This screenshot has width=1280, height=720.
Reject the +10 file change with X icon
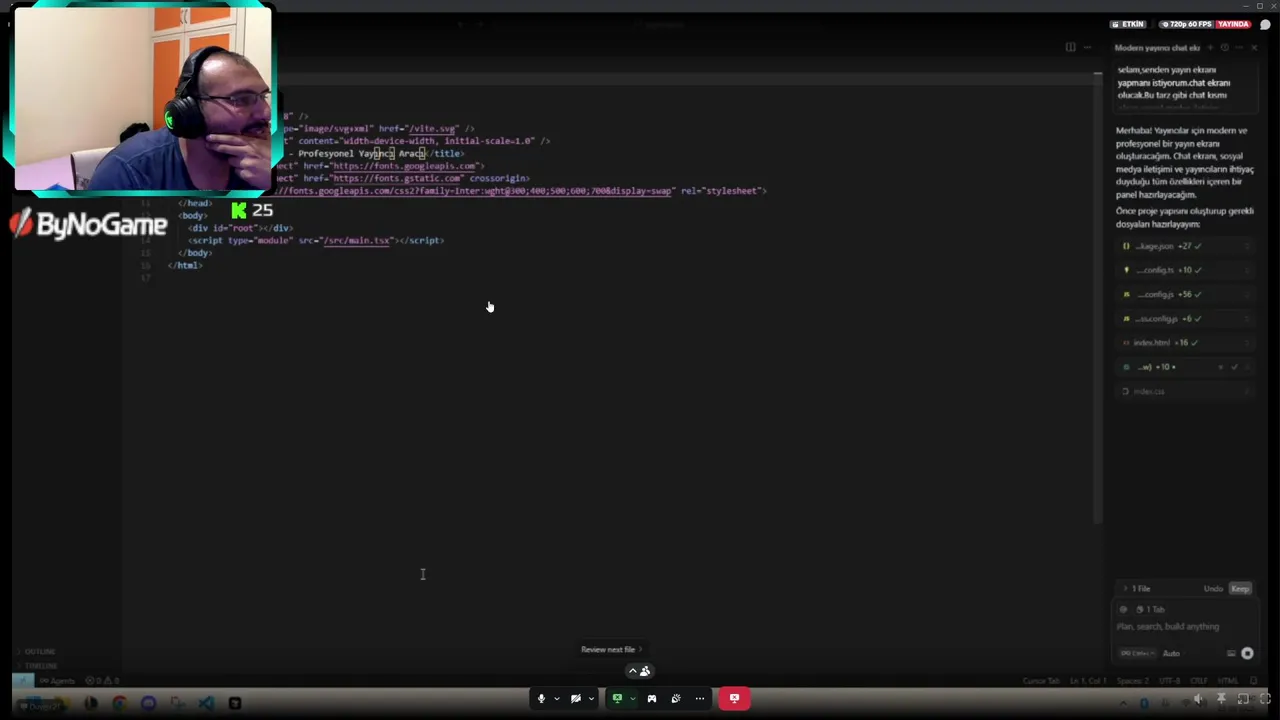pos(1220,367)
